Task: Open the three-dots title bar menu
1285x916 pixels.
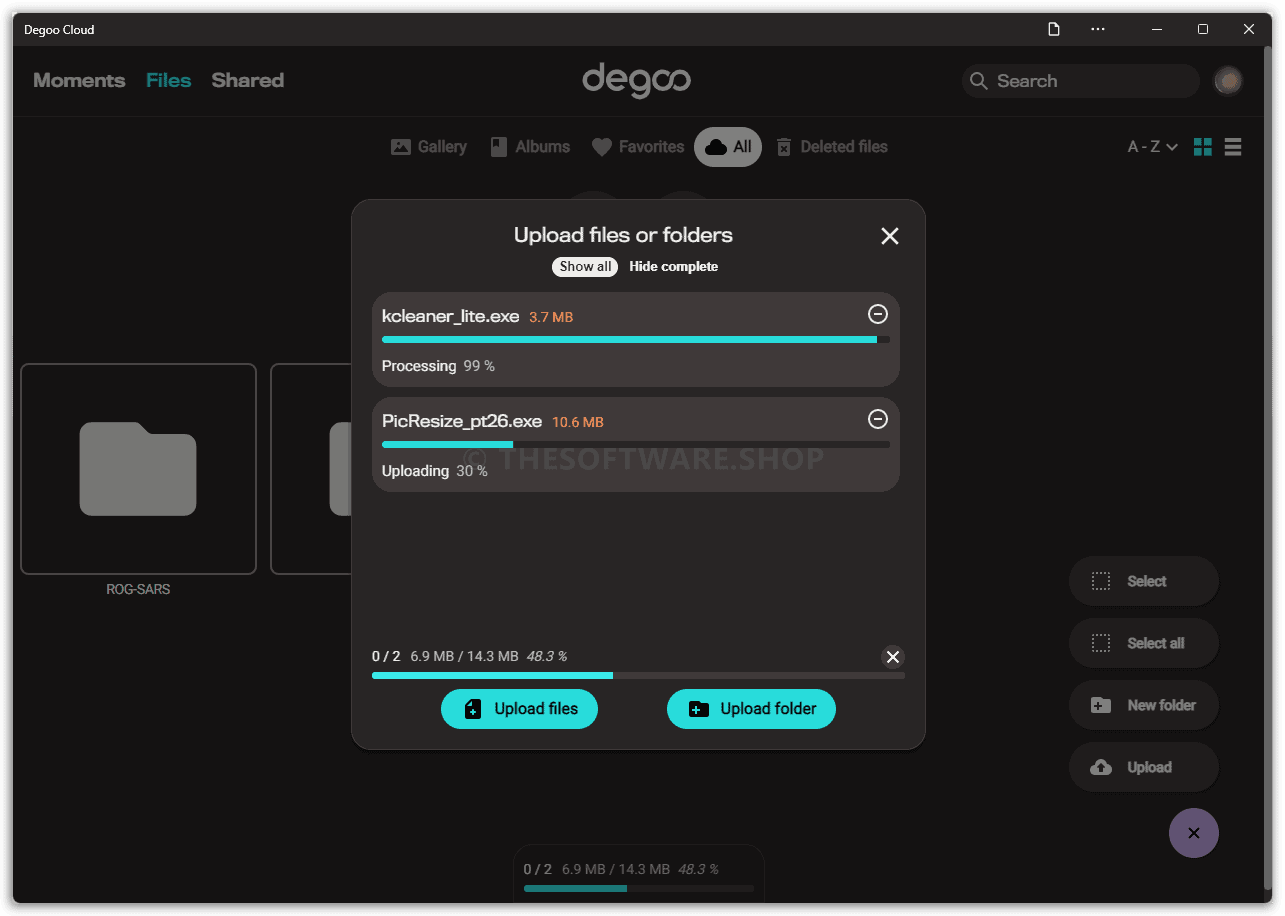Action: 1098,29
